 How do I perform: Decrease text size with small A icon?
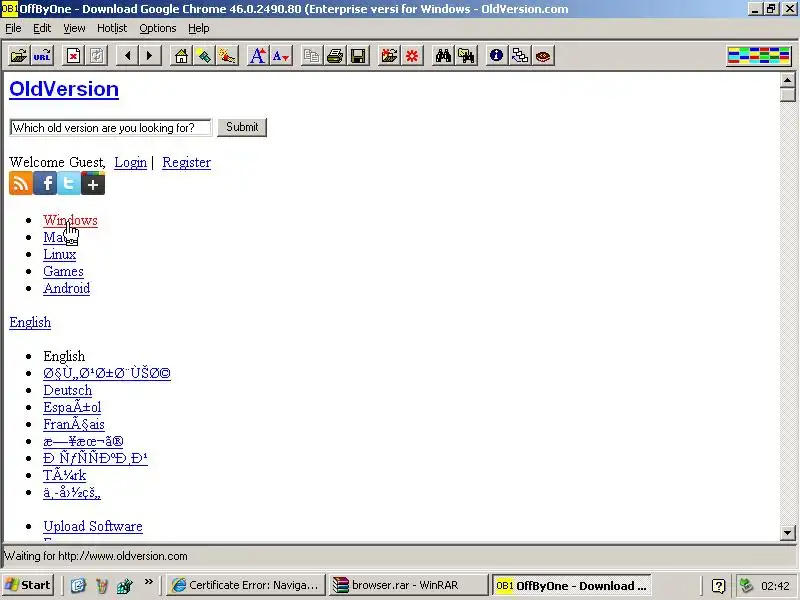281,55
